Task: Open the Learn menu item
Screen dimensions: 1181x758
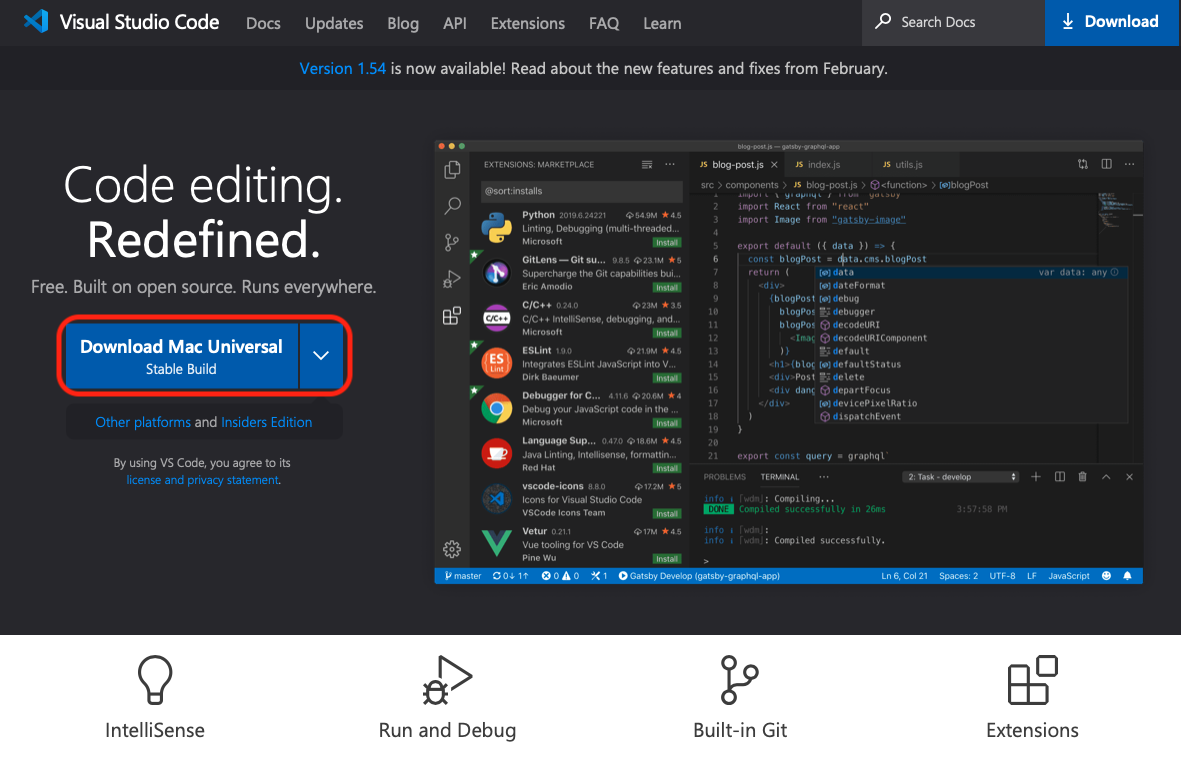Action: tap(662, 23)
